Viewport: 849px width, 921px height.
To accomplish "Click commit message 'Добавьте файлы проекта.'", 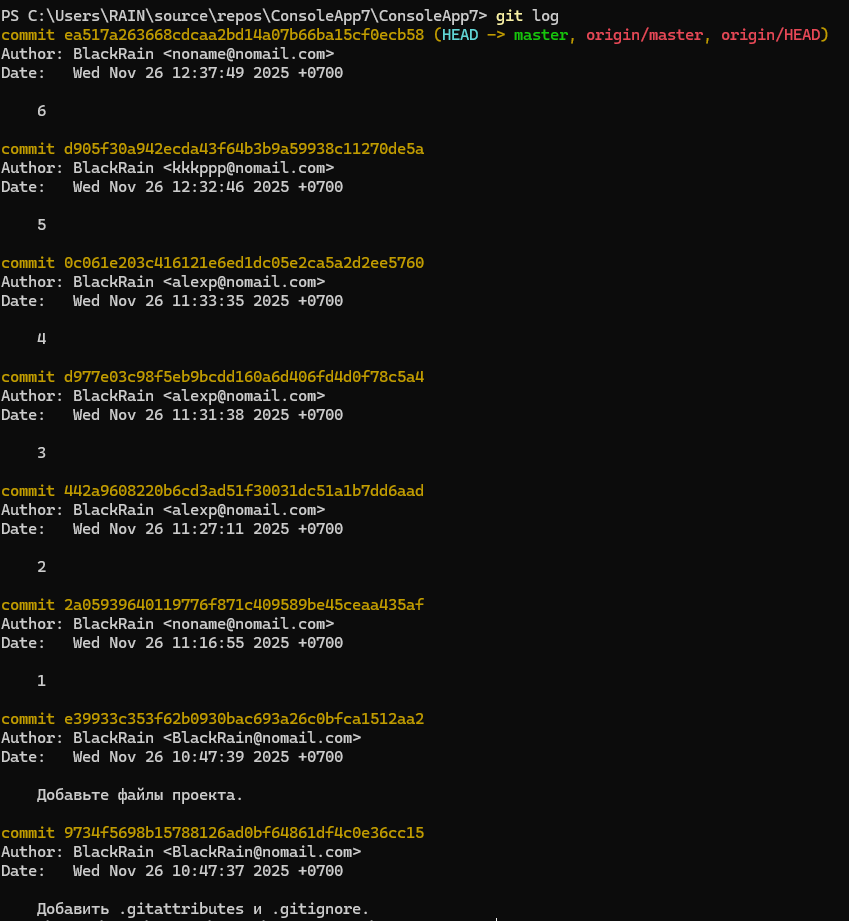I will (140, 795).
